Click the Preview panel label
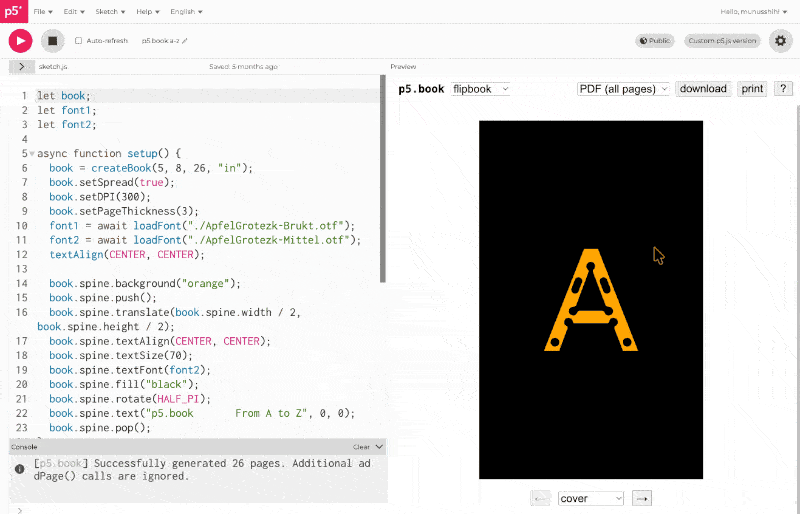The height and width of the screenshot is (514, 800). (403, 66)
